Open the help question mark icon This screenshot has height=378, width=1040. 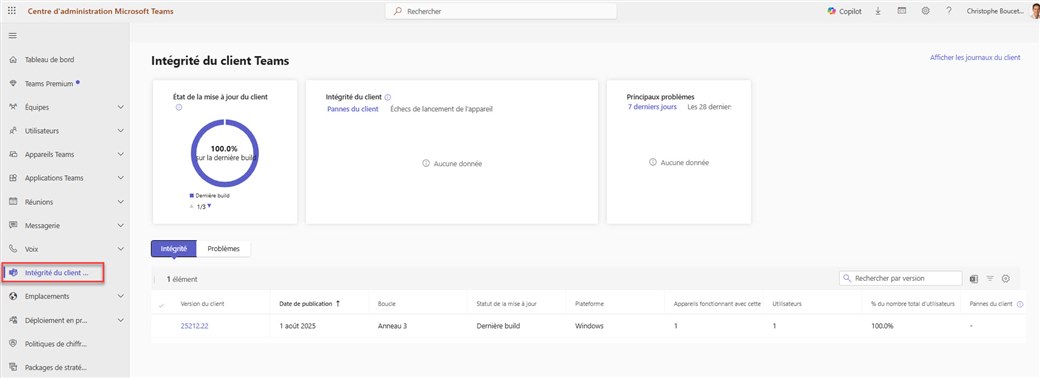pyautogui.click(x=949, y=11)
